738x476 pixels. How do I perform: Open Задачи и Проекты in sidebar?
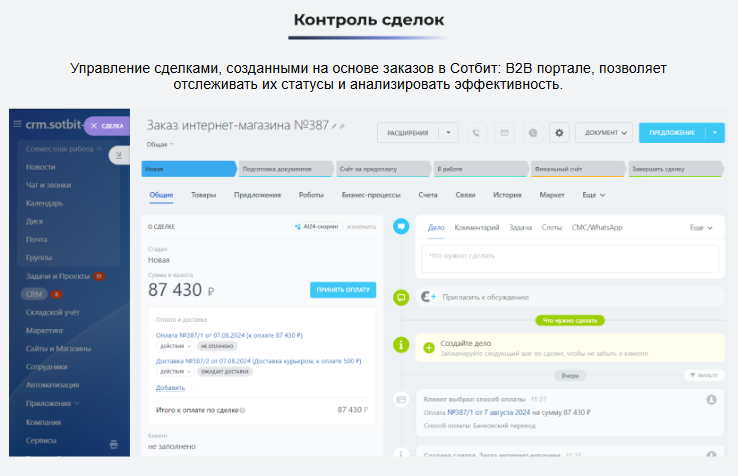(x=56, y=275)
